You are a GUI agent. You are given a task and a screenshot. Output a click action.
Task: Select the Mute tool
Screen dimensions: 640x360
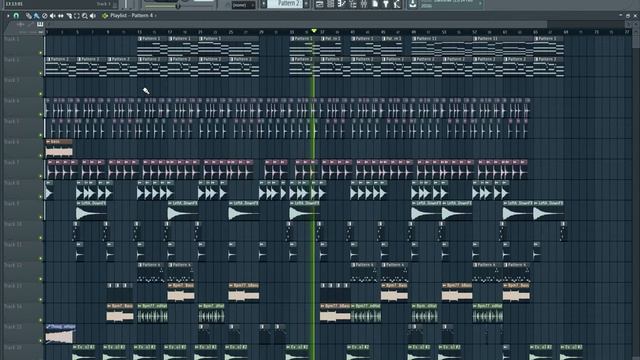53,16
